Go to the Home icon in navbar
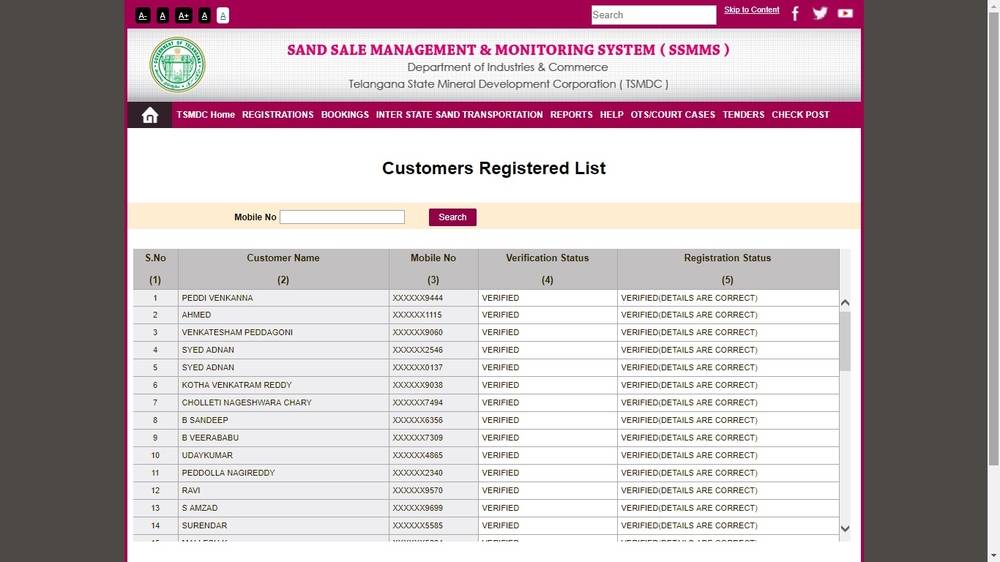This screenshot has width=1000, height=562. 150,115
